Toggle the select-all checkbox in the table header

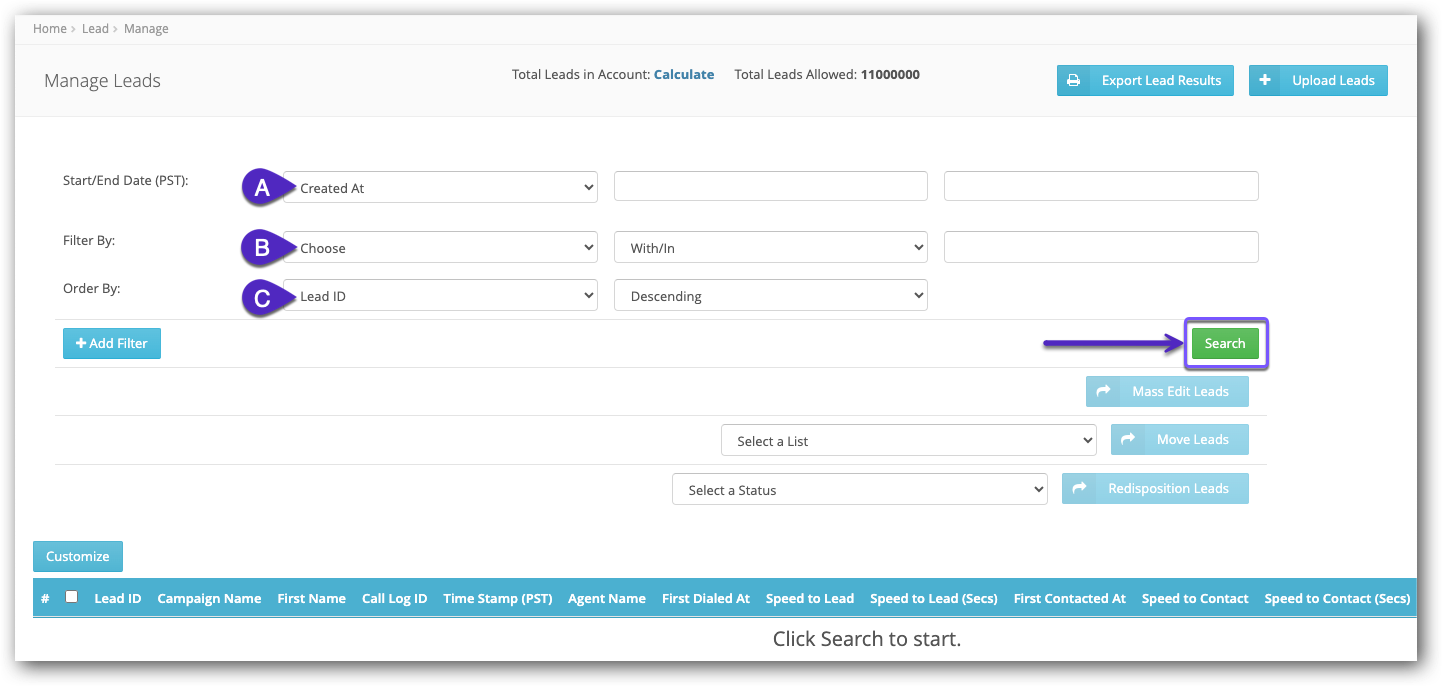click(71, 594)
